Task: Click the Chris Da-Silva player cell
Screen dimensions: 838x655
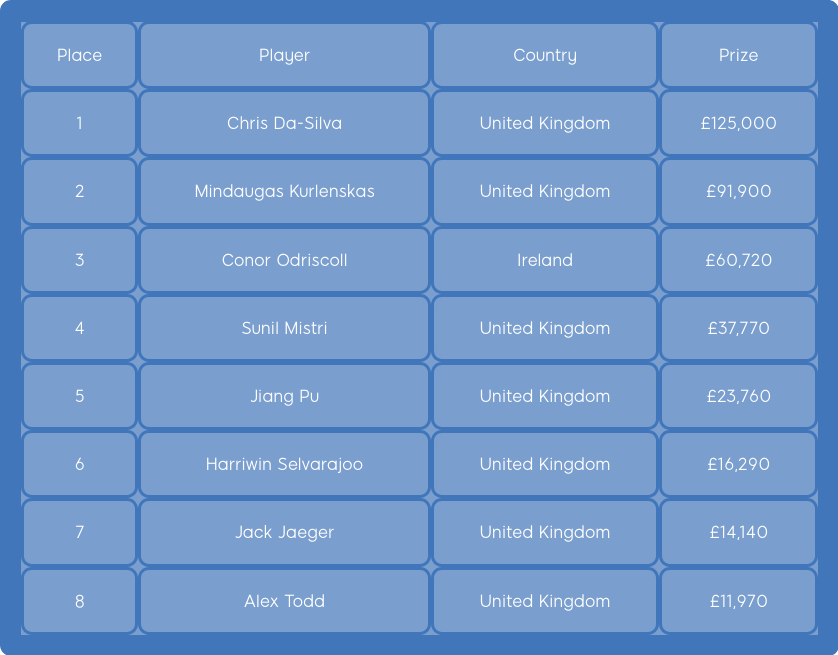Action: click(x=284, y=123)
